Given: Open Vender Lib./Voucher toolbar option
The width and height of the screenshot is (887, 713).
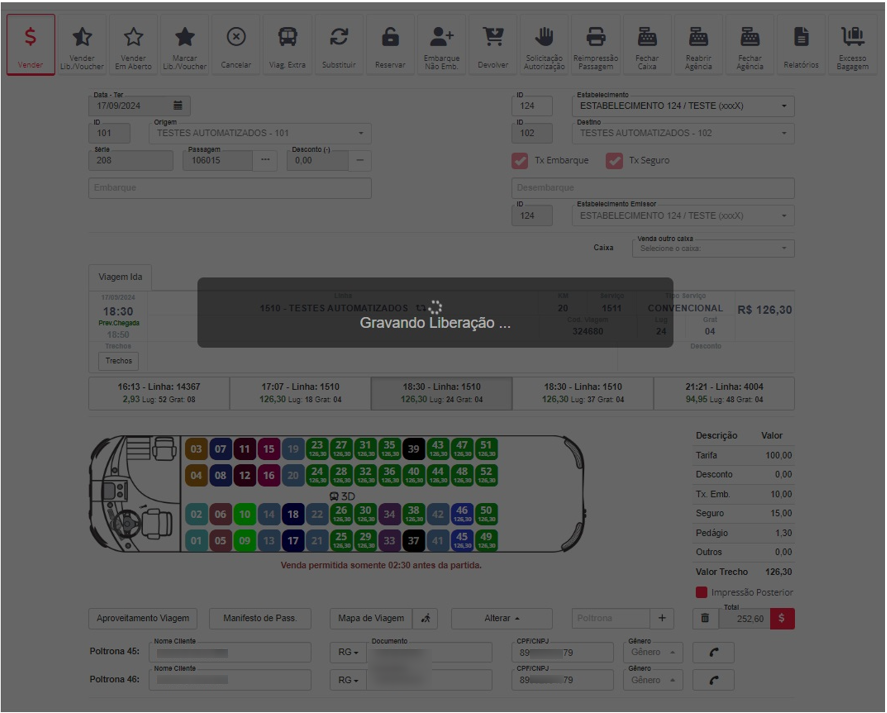Looking at the screenshot, I should click(x=82, y=45).
